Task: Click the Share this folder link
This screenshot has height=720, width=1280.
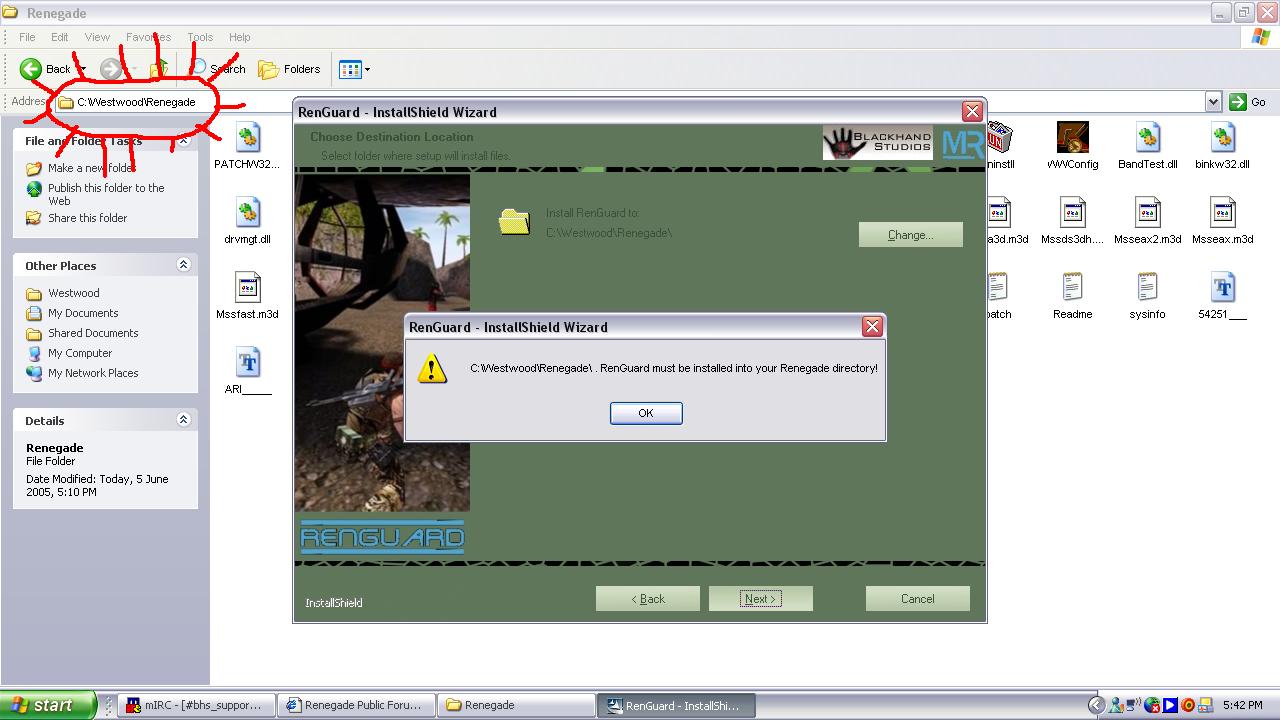Action: click(x=87, y=218)
